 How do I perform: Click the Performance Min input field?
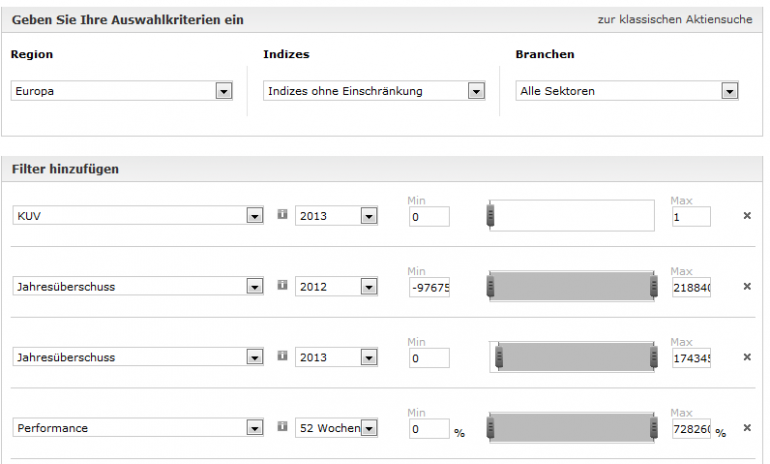click(429, 429)
